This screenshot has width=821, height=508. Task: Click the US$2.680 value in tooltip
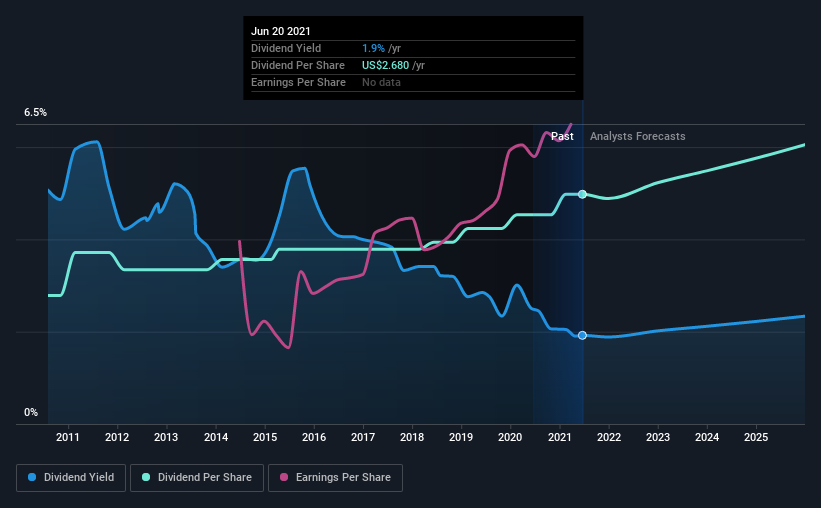pyautogui.click(x=385, y=65)
